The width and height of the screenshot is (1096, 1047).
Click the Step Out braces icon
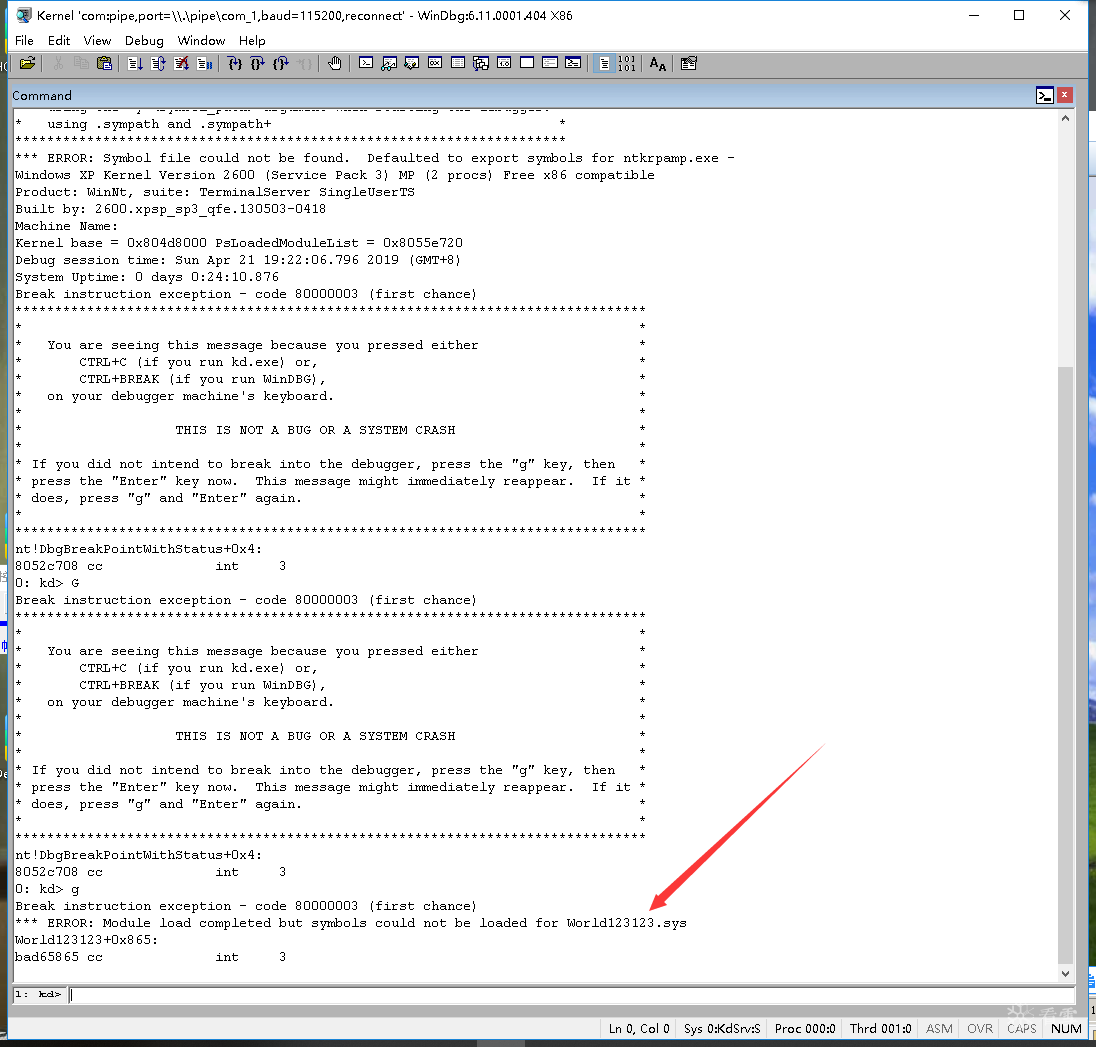click(x=281, y=64)
